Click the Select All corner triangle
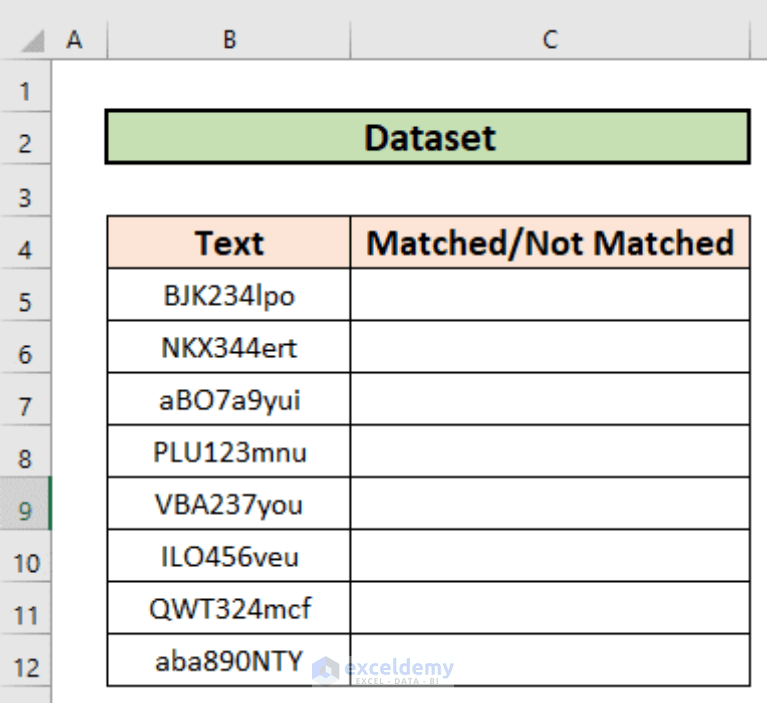 [33, 41]
